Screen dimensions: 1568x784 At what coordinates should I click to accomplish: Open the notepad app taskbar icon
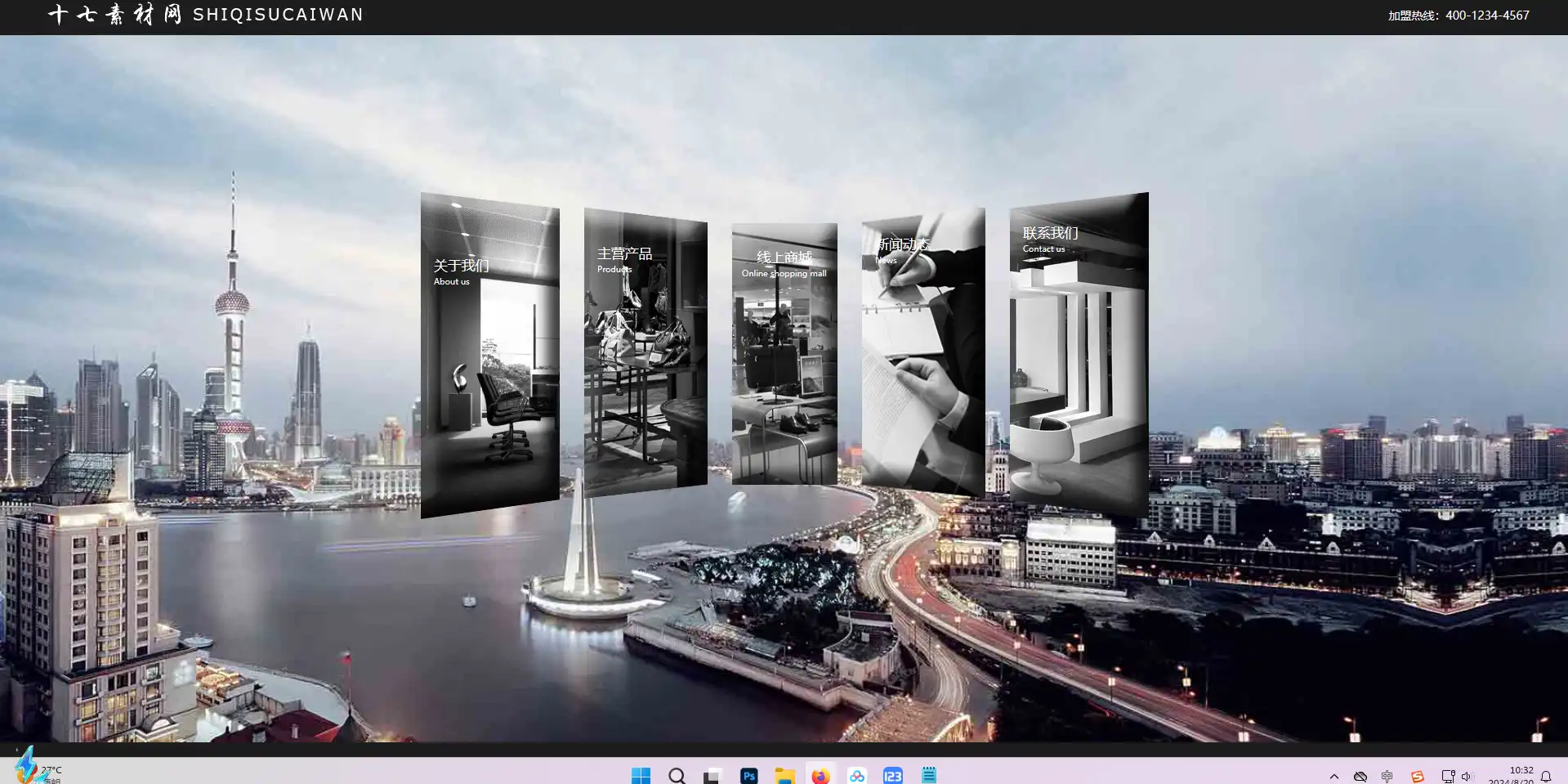(x=929, y=776)
